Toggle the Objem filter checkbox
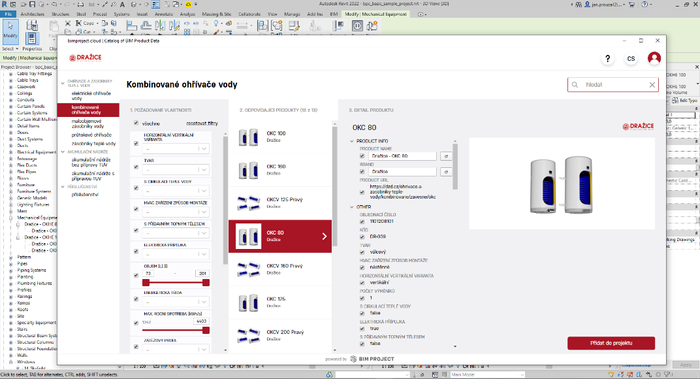The width and height of the screenshot is (700, 379). coord(136,275)
